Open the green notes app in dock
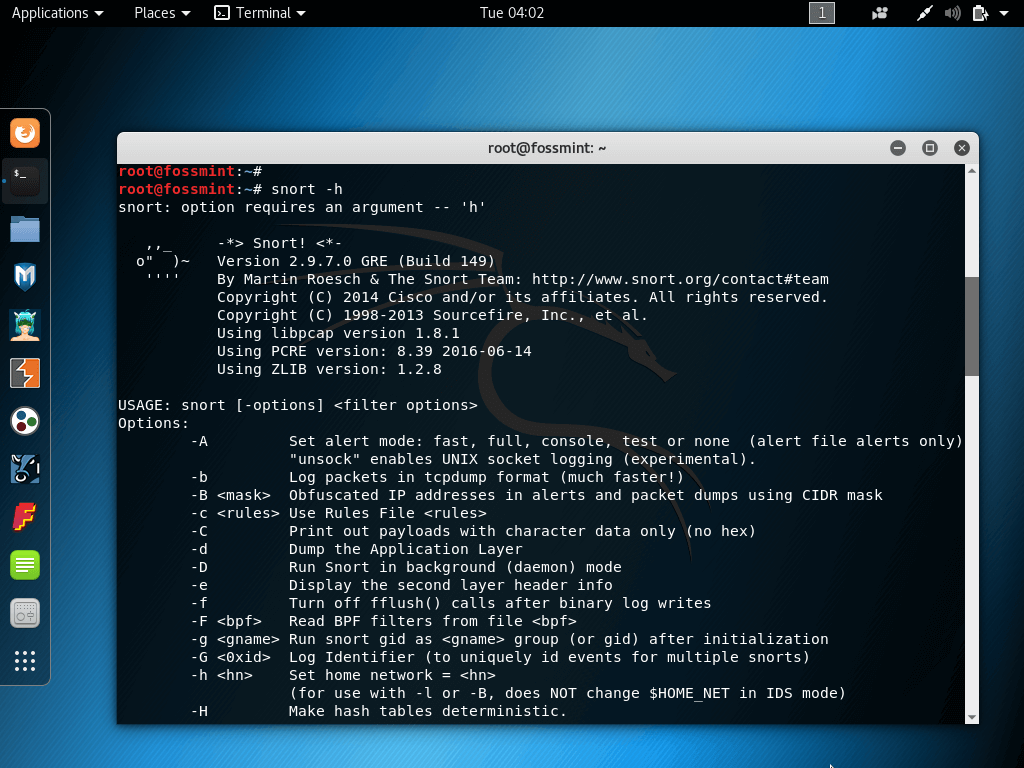 tap(25, 565)
